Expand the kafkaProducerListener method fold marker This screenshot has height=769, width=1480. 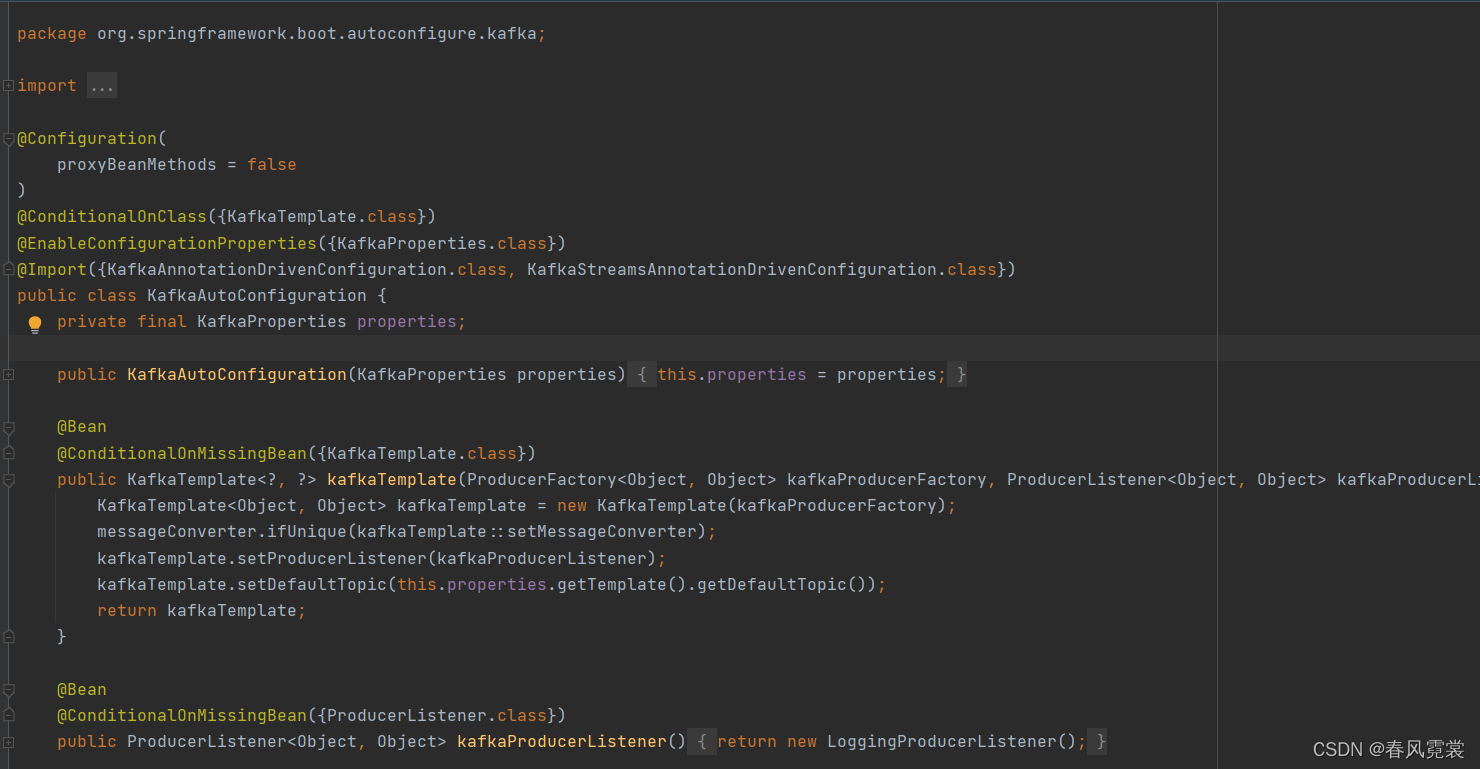point(8,742)
